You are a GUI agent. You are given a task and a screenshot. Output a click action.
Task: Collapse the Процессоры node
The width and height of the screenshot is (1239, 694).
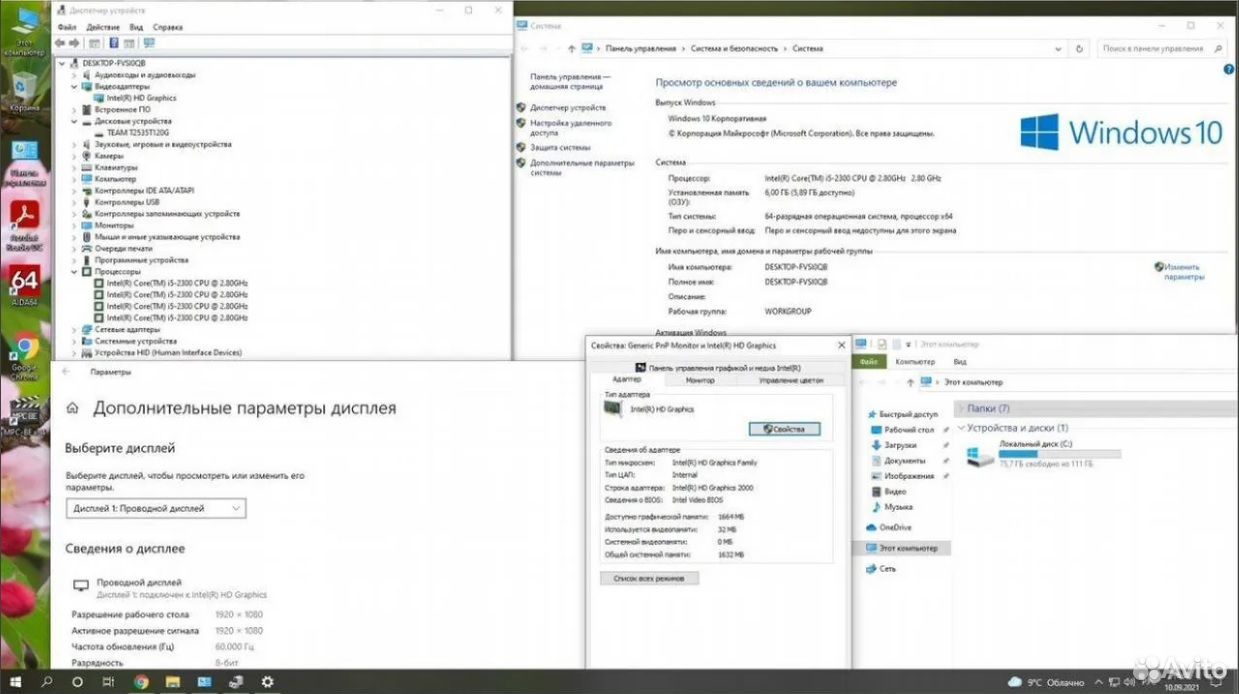point(75,272)
